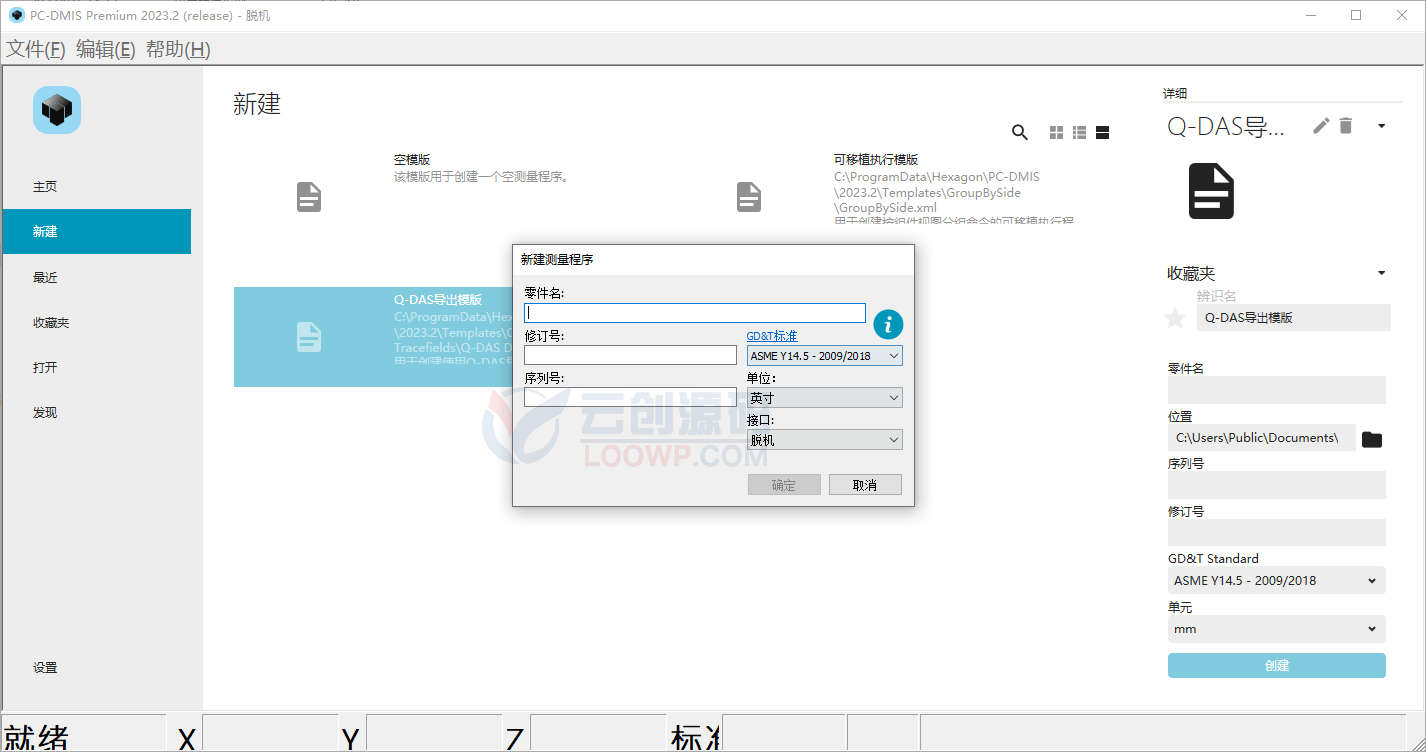Collapse the 收藏夹 section arrow
Viewport: 1426px width, 752px height.
pos(1382,273)
